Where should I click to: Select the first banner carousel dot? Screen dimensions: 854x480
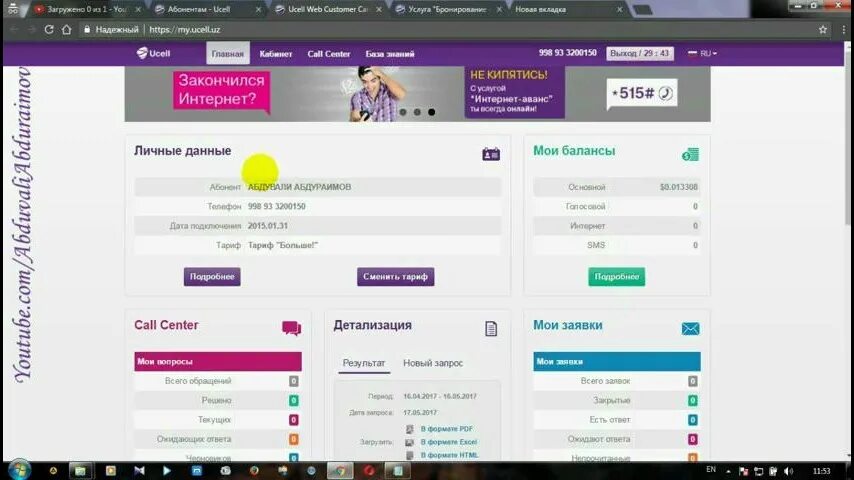403,112
